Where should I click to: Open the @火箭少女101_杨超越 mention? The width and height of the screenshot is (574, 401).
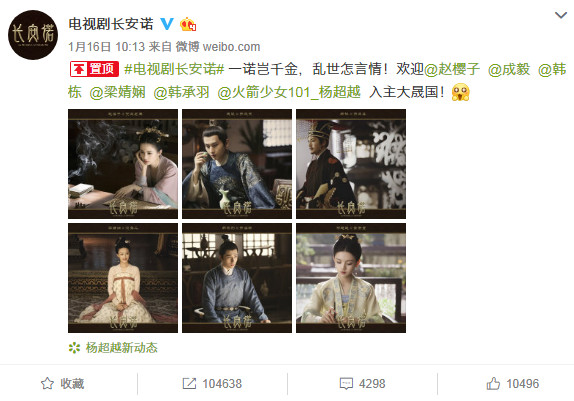[x=289, y=92]
